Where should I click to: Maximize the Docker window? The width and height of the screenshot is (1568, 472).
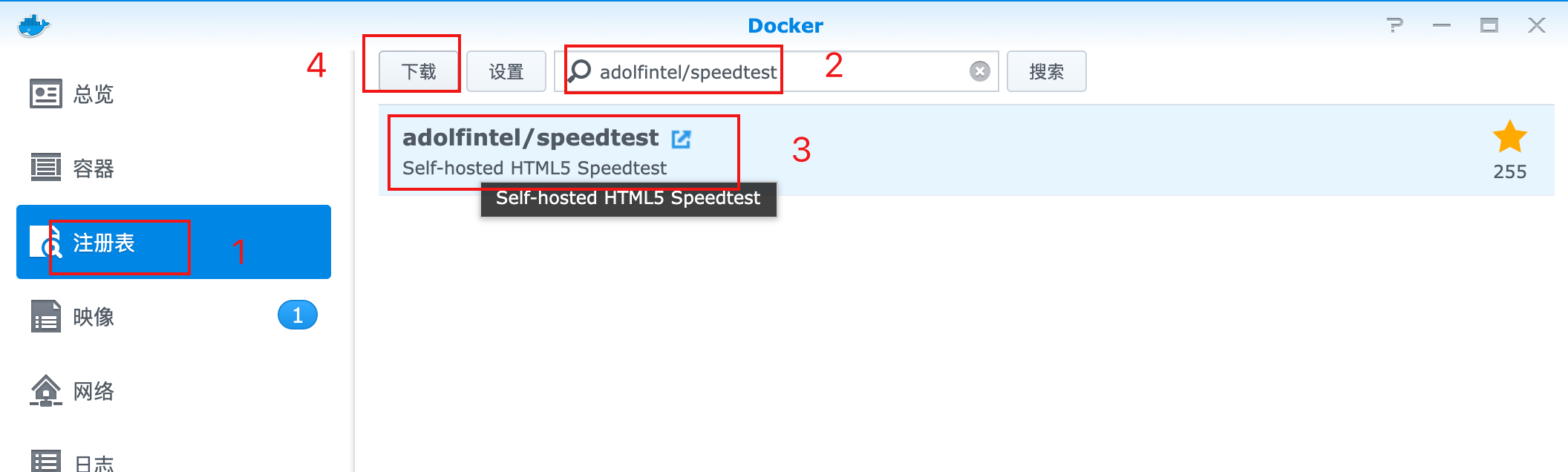click(x=1489, y=26)
